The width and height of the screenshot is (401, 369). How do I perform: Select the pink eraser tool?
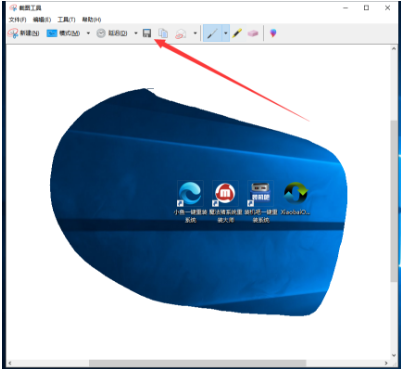tap(253, 33)
